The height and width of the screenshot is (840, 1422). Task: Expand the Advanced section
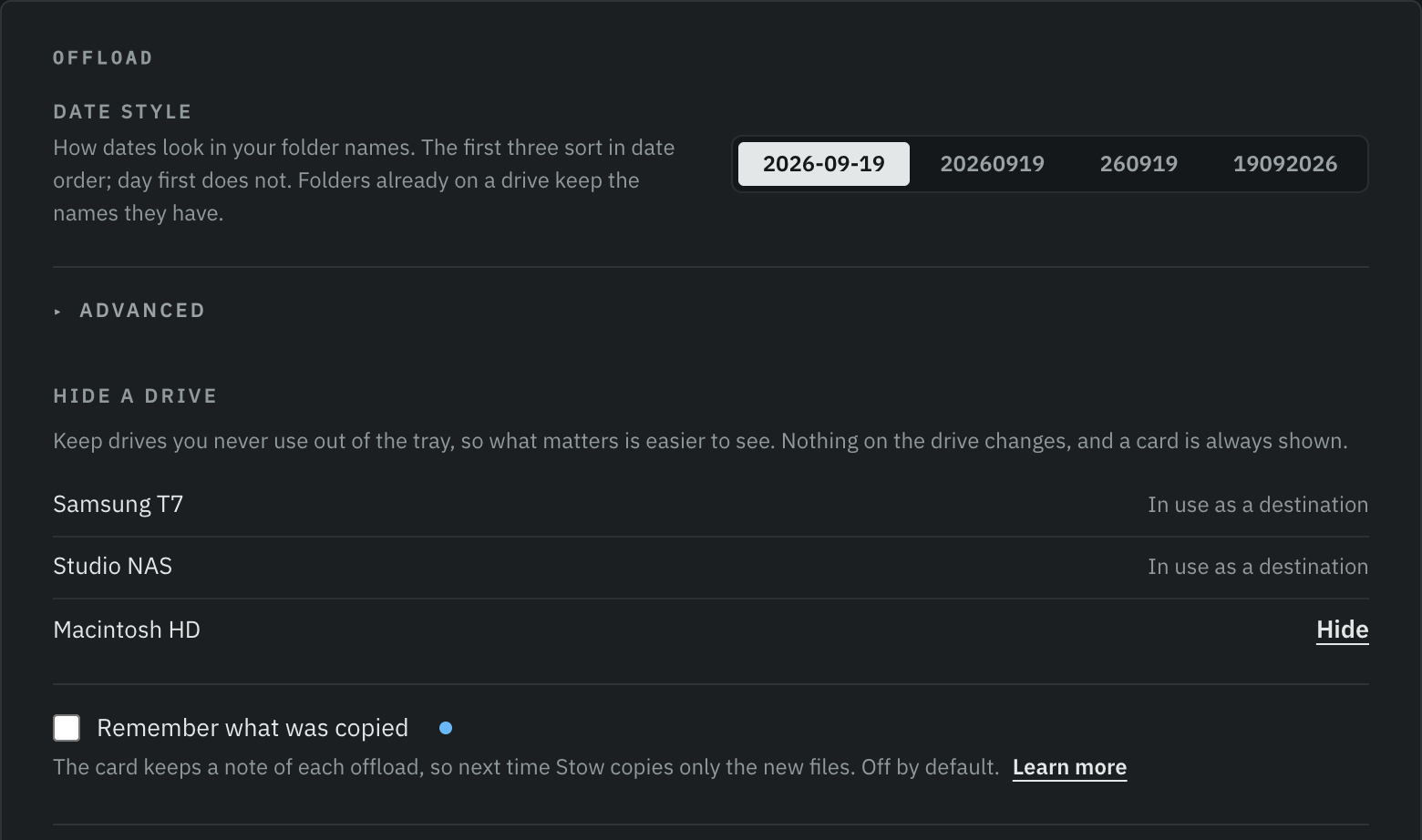click(129, 311)
